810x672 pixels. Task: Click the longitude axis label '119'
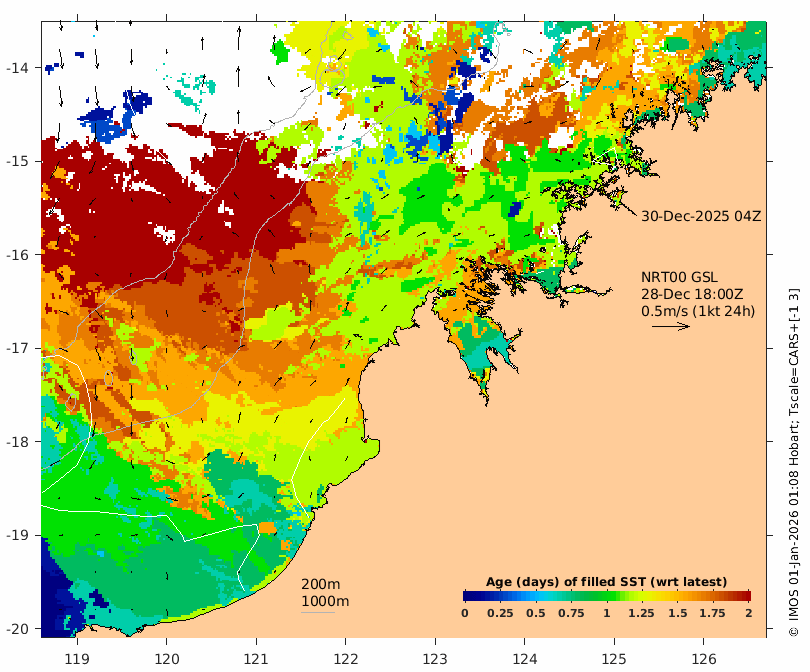coord(77,659)
